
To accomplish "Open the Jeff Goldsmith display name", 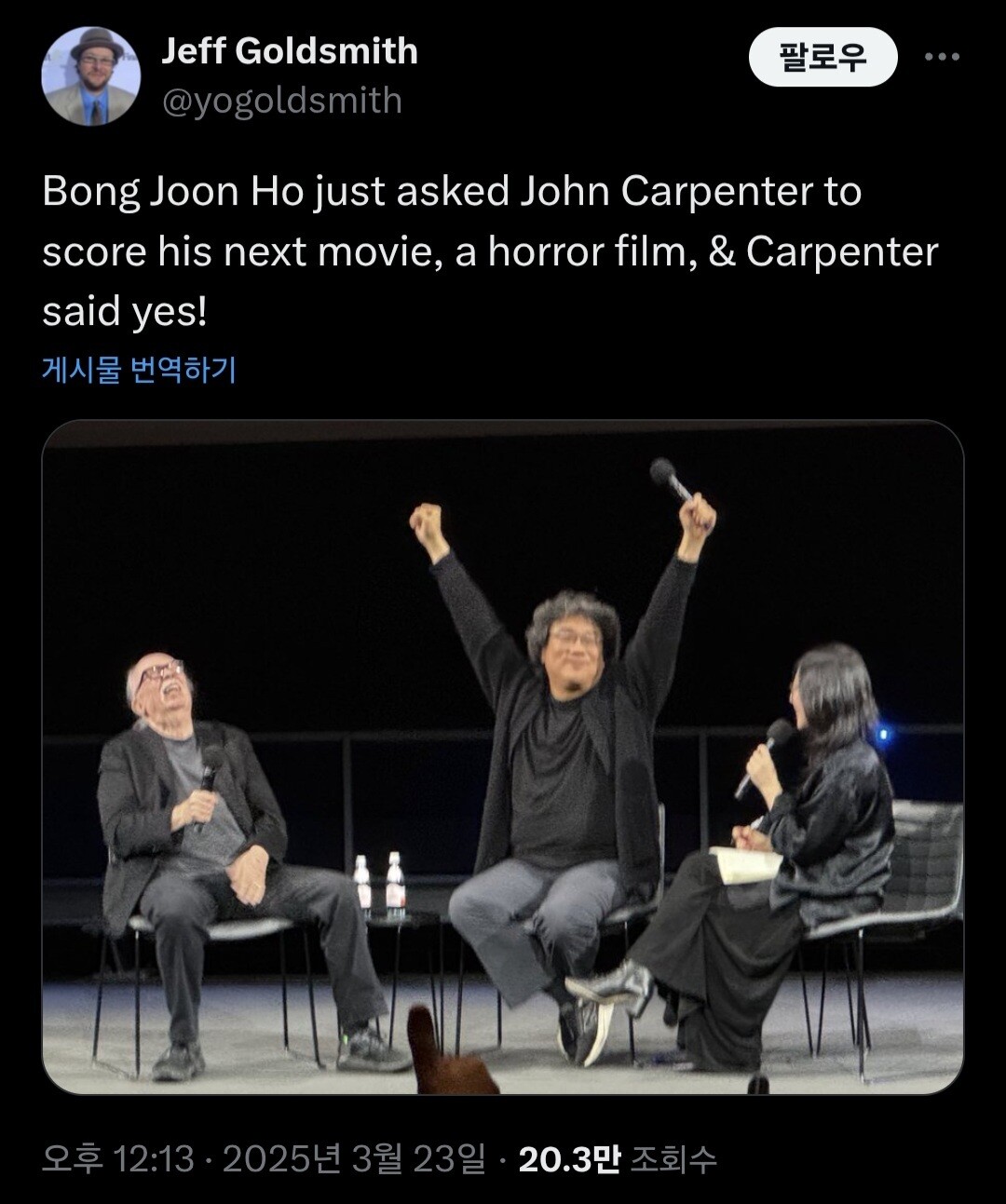I will tap(290, 51).
